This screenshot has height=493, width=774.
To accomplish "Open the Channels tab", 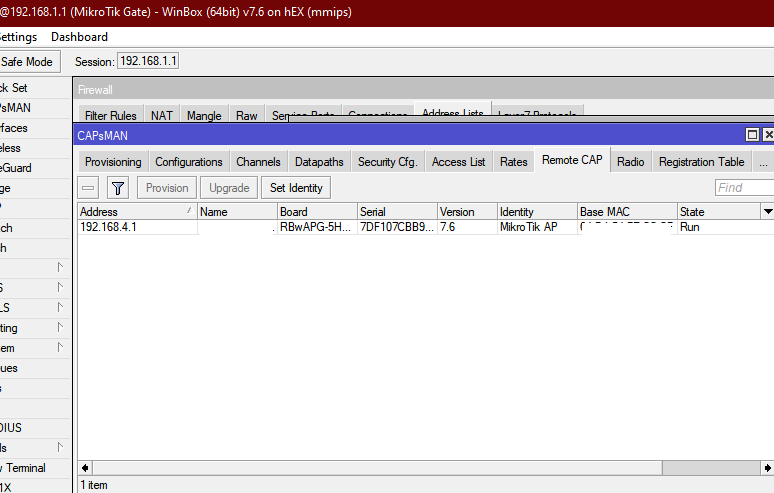I will (x=258, y=162).
